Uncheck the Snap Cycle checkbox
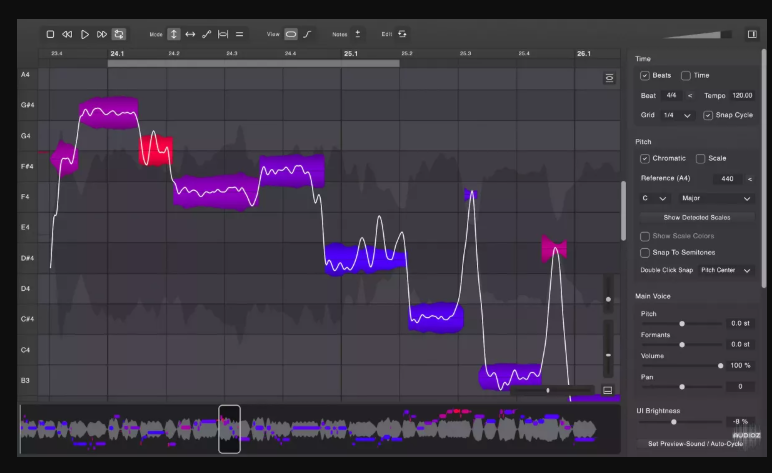Viewport: 772px width, 473px height. coord(708,115)
